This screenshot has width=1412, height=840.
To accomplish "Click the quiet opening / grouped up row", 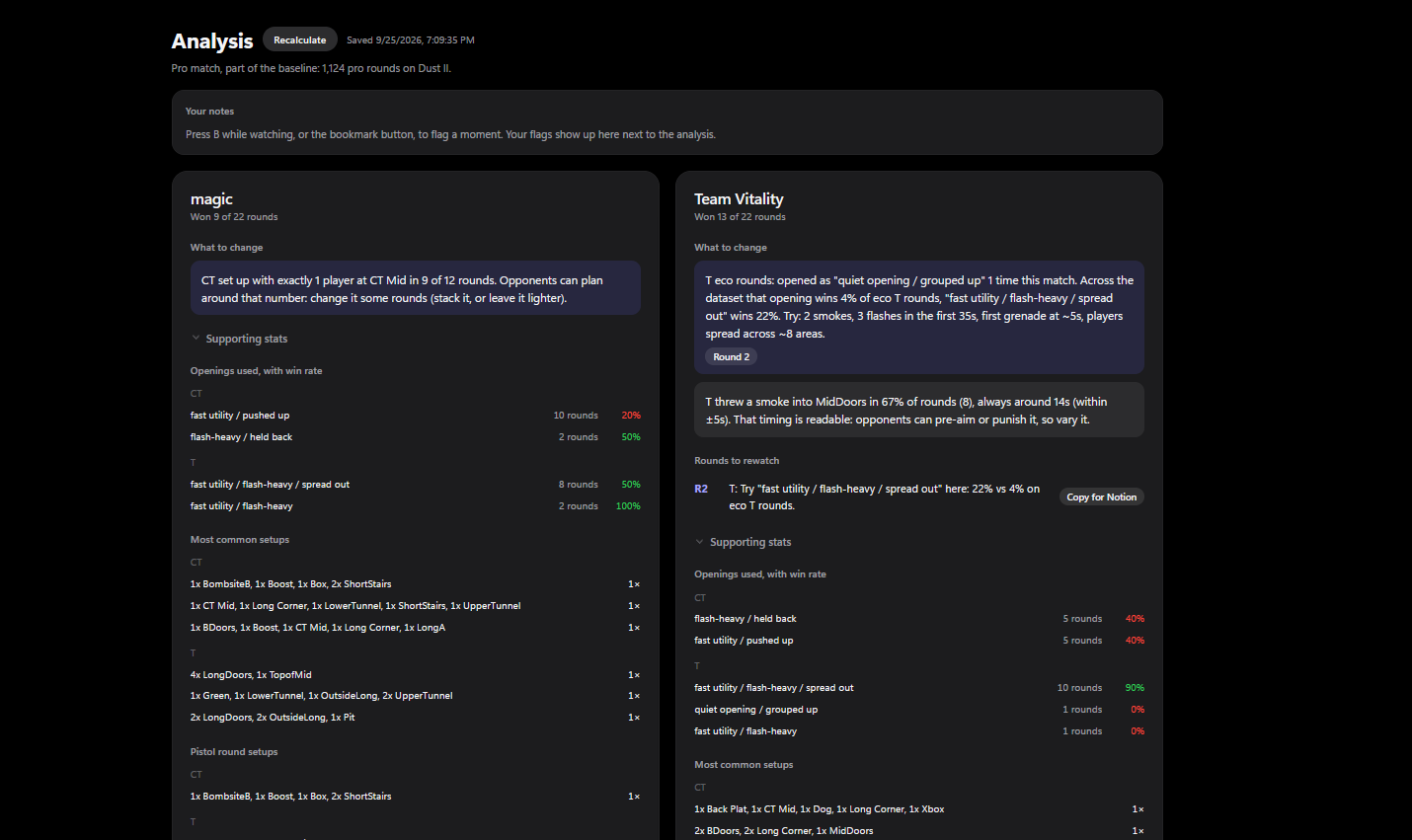I will (919, 710).
